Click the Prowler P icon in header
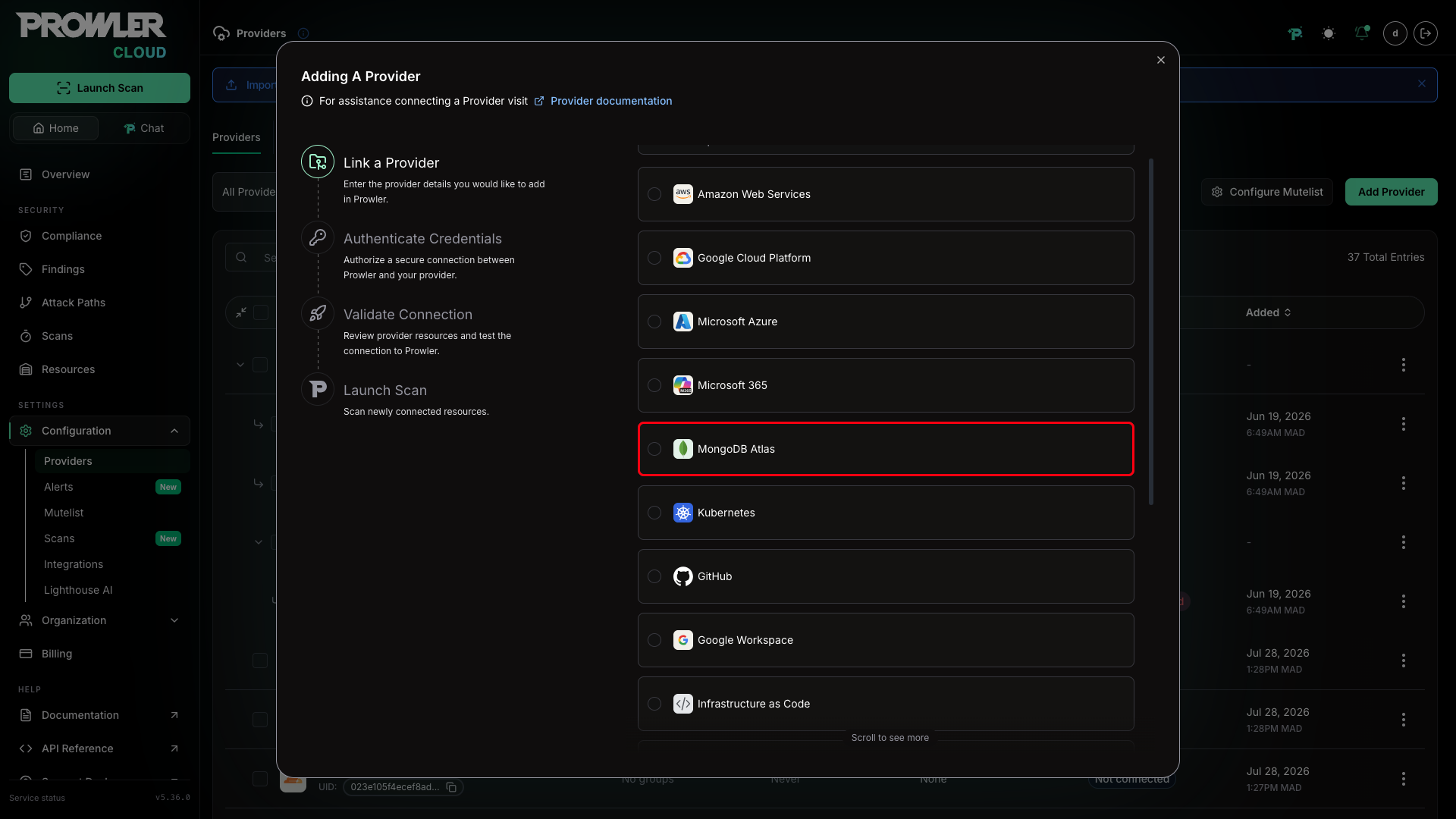This screenshot has height=819, width=1456. click(x=1295, y=33)
